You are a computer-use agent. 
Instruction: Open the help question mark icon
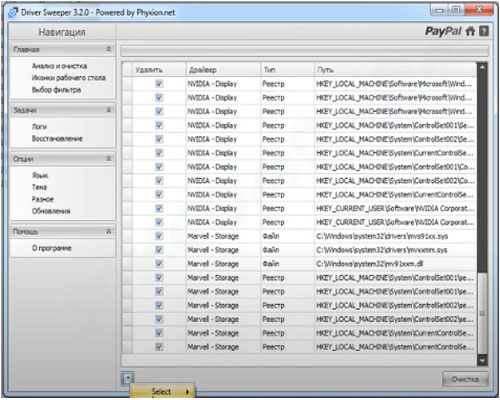pos(484,31)
